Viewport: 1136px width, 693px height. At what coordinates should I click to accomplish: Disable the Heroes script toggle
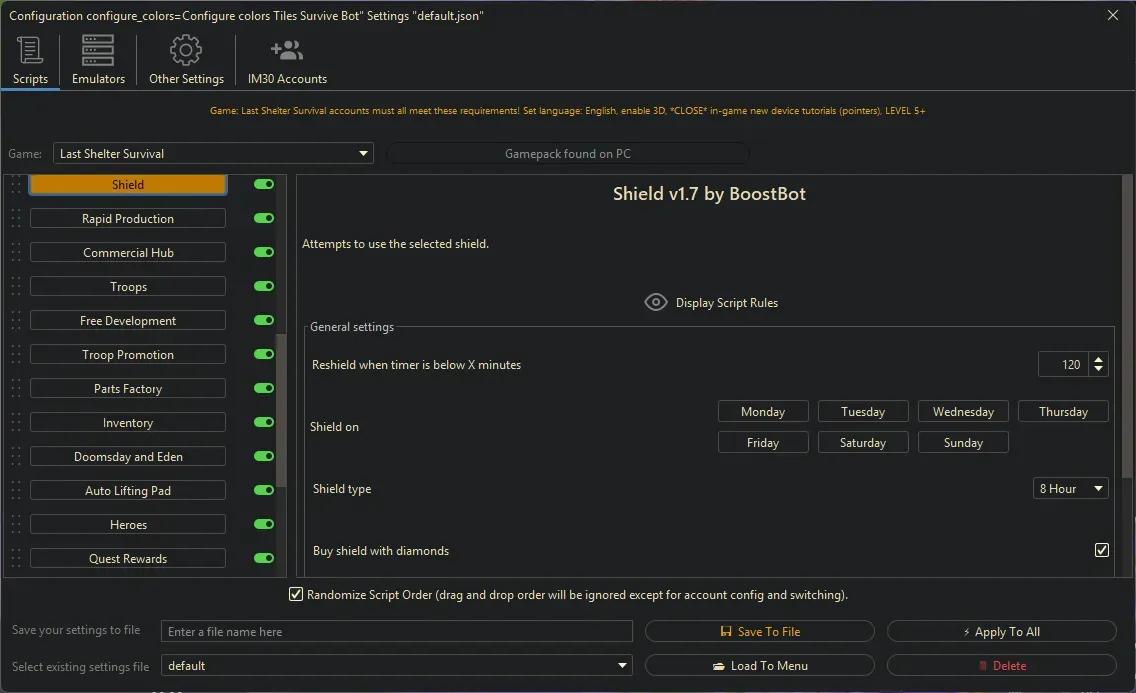pos(264,524)
